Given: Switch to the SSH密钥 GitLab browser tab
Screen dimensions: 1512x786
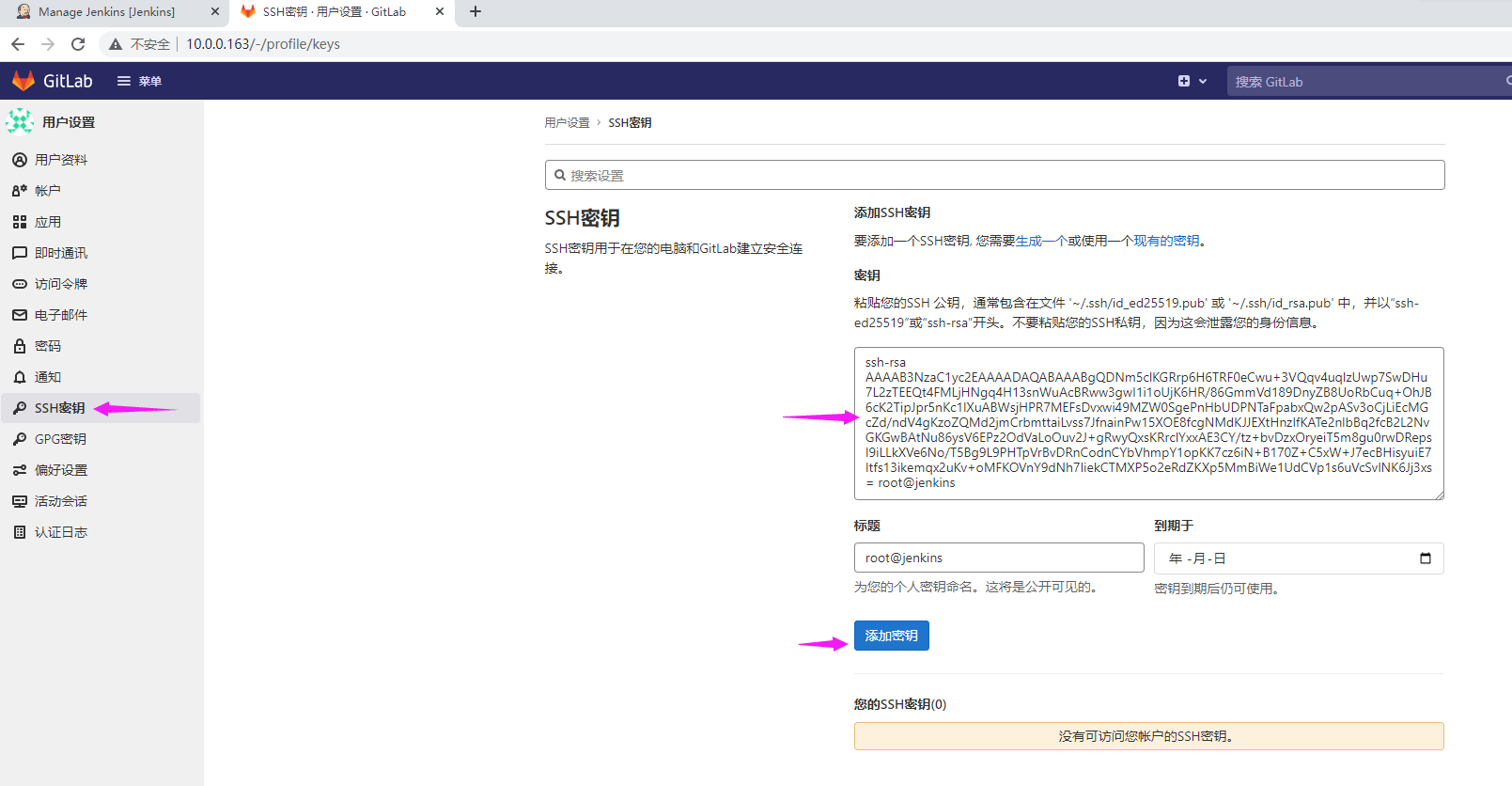Looking at the screenshot, I should click(x=341, y=12).
